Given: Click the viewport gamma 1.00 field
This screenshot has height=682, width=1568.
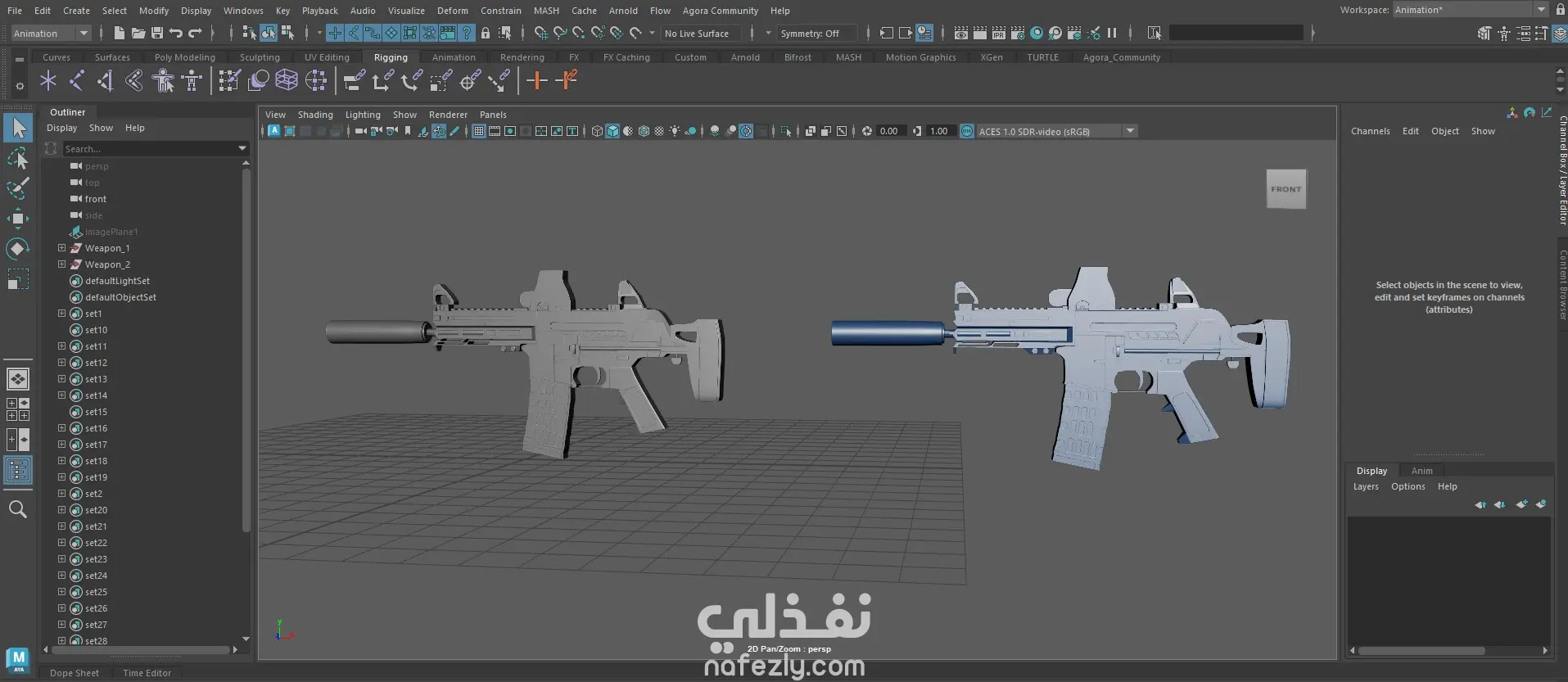Looking at the screenshot, I should pyautogui.click(x=938, y=131).
